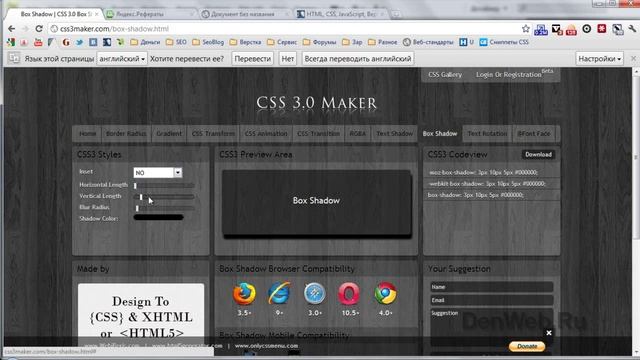Open the Google G bookmark icon

[66, 42]
